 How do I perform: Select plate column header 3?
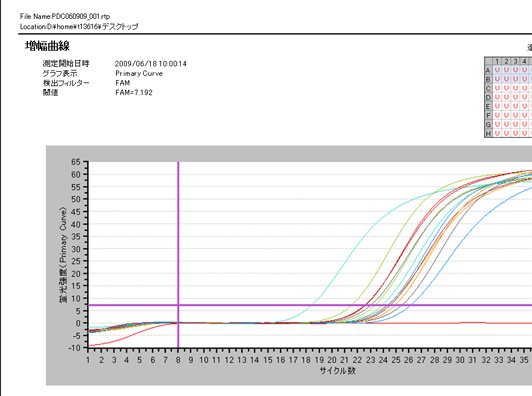515,61
